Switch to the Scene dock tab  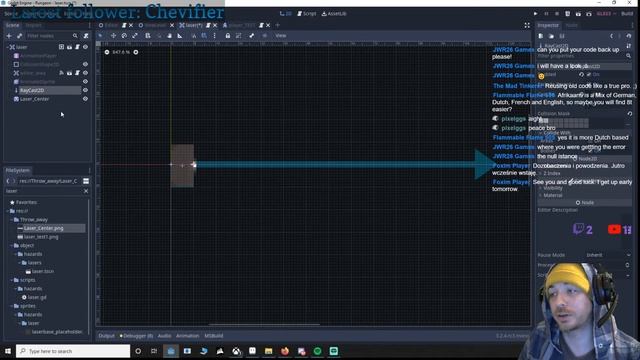click(12, 25)
